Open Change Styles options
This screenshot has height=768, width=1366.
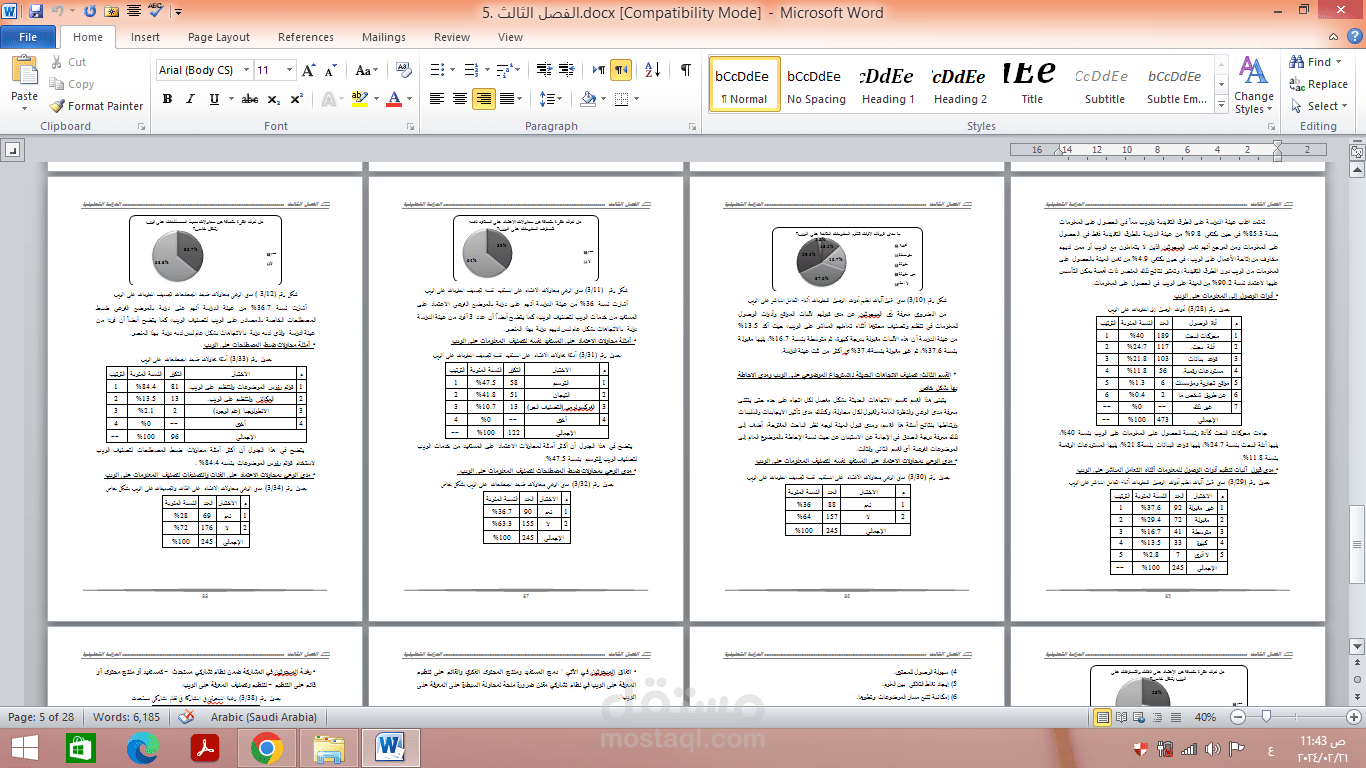(x=1253, y=85)
